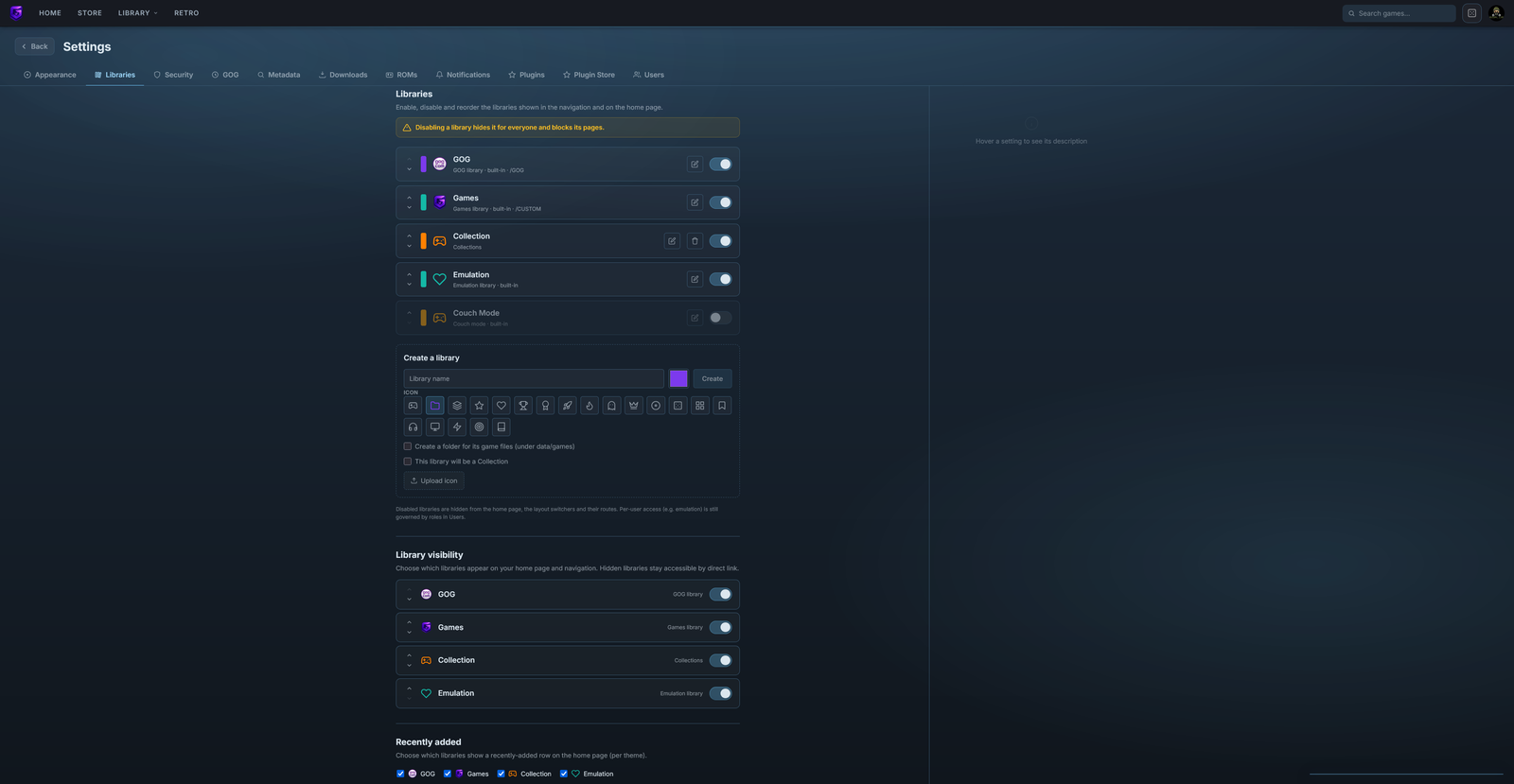The image size is (1514, 784).
Task: Check 'This library will be a Collection'
Action: (x=408, y=462)
